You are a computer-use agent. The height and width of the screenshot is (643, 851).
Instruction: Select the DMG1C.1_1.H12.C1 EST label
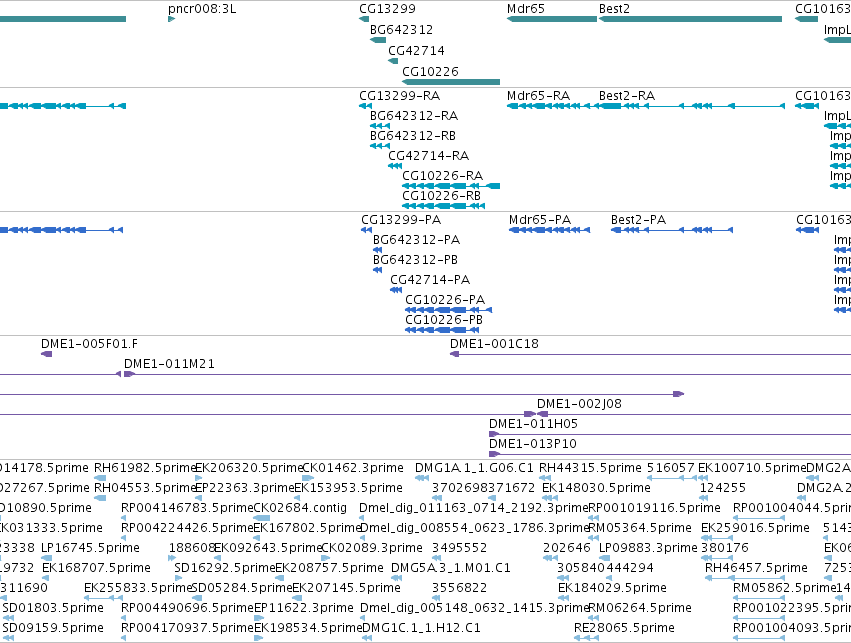coord(421,629)
